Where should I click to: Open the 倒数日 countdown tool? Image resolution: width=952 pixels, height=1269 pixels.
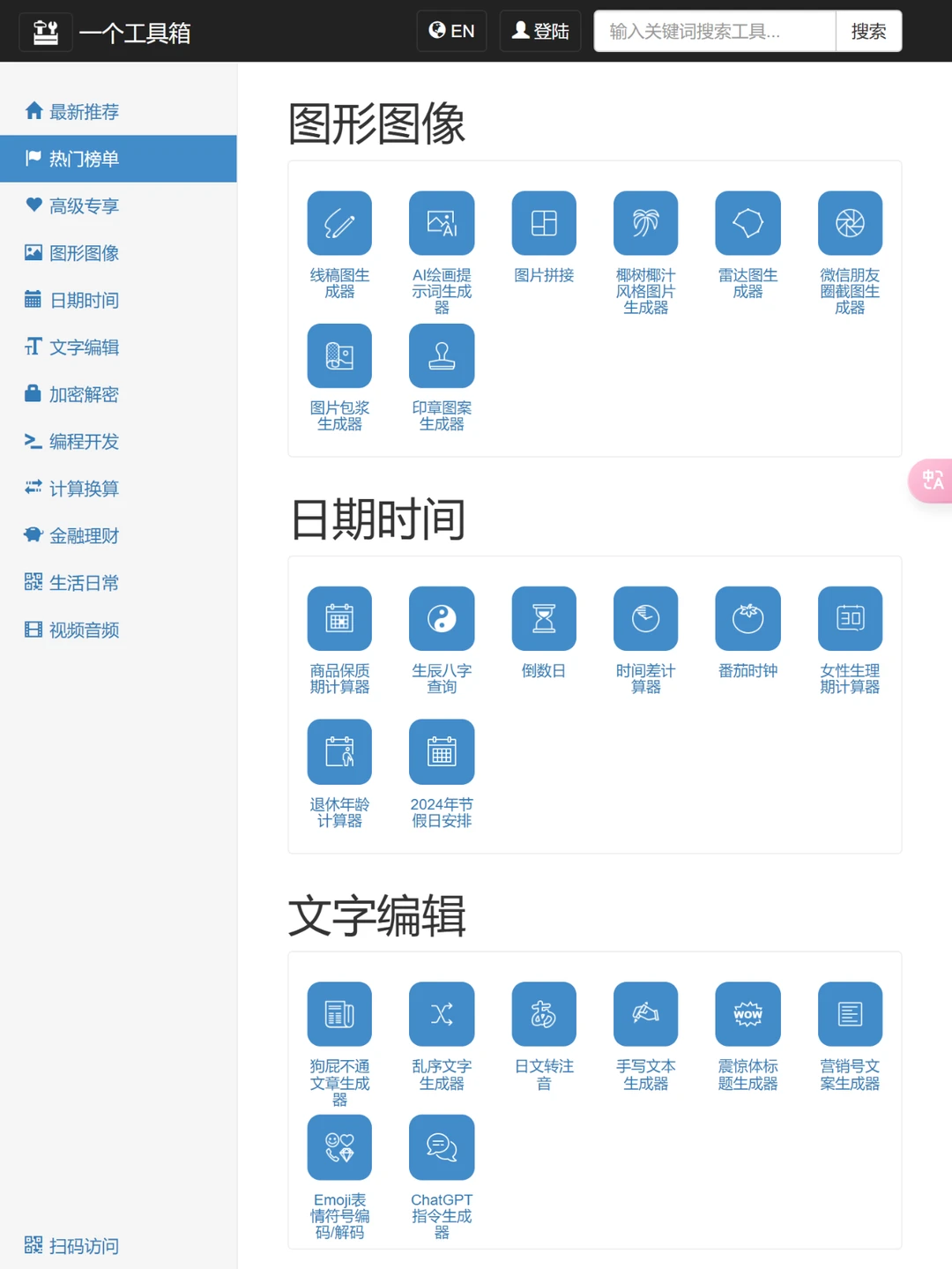pyautogui.click(x=544, y=618)
